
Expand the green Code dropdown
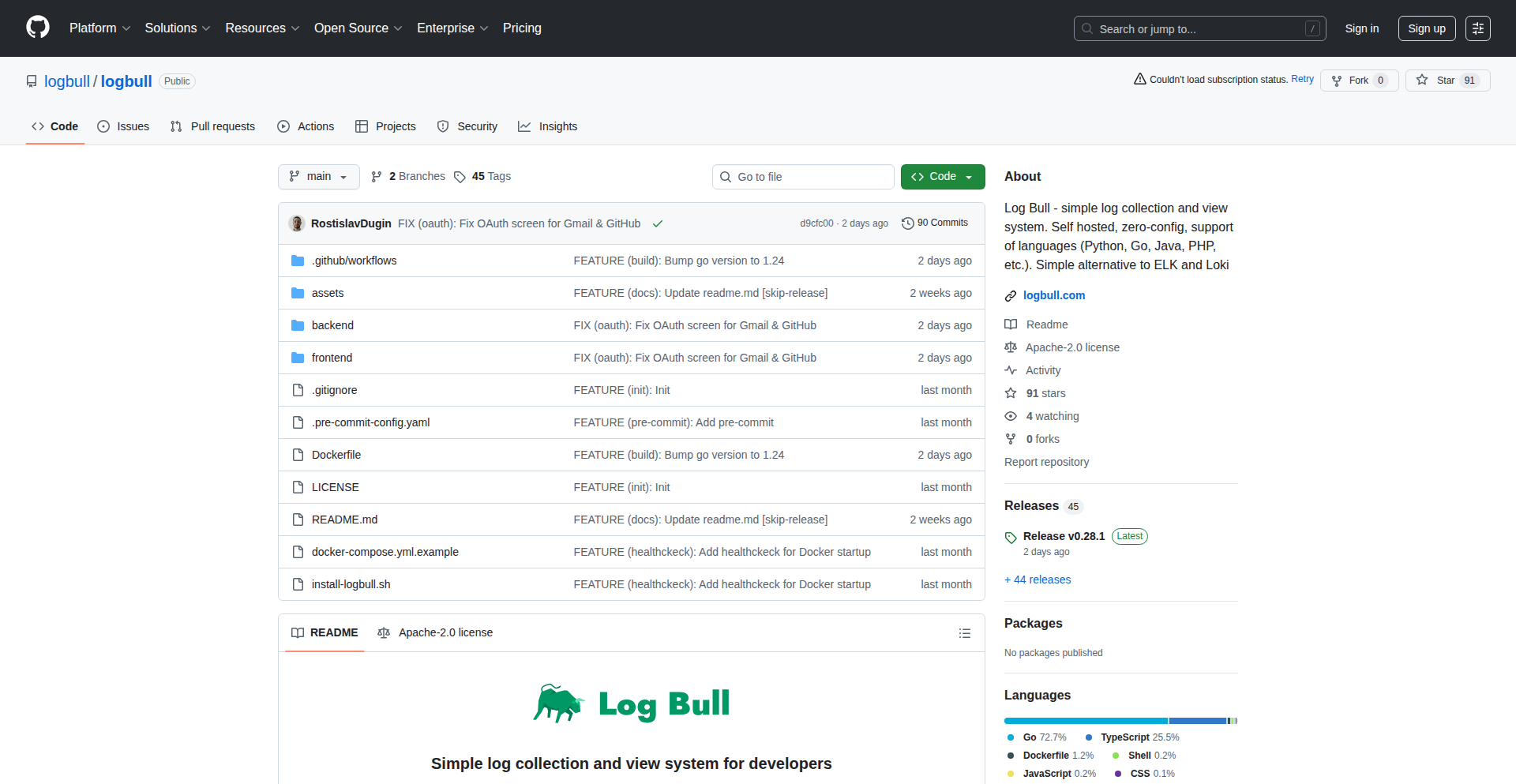point(943,176)
